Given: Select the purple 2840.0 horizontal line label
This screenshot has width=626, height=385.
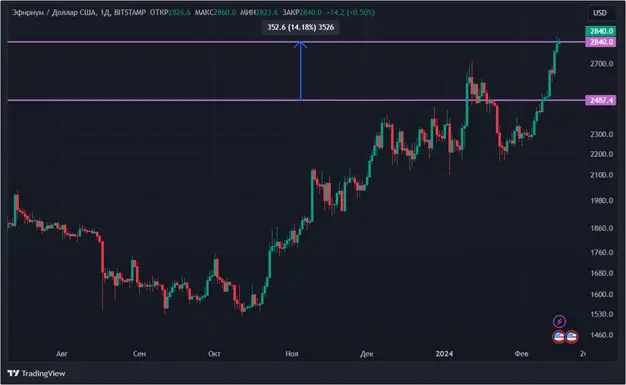Looking at the screenshot, I should click(600, 42).
